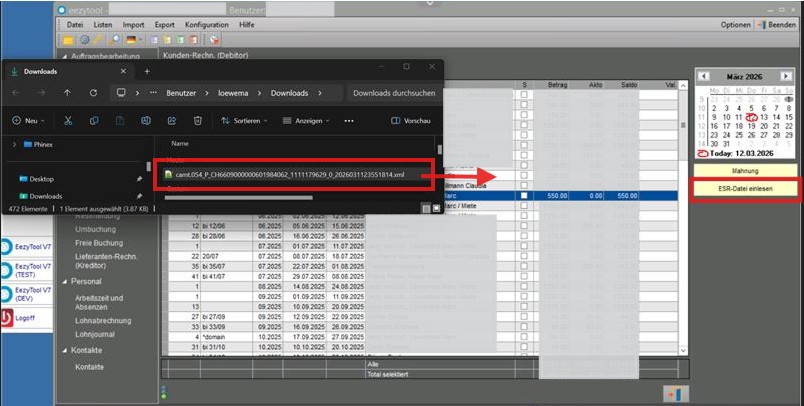The width and height of the screenshot is (804, 406).
Task: Click the Explorer delete (trash) icon
Action: (x=198, y=121)
